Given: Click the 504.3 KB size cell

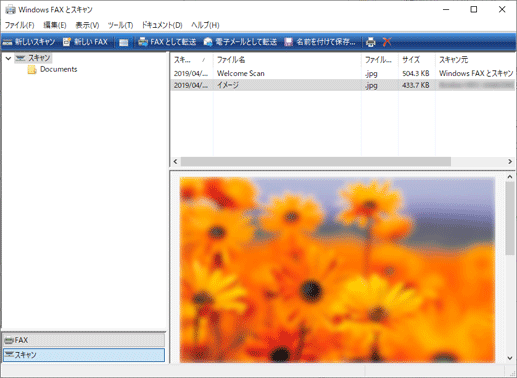Looking at the screenshot, I should coord(416,73).
